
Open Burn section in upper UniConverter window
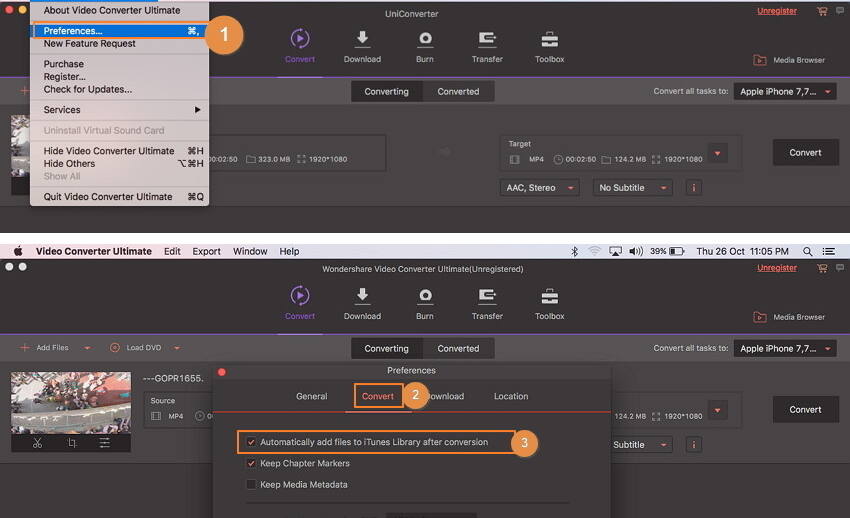(425, 46)
